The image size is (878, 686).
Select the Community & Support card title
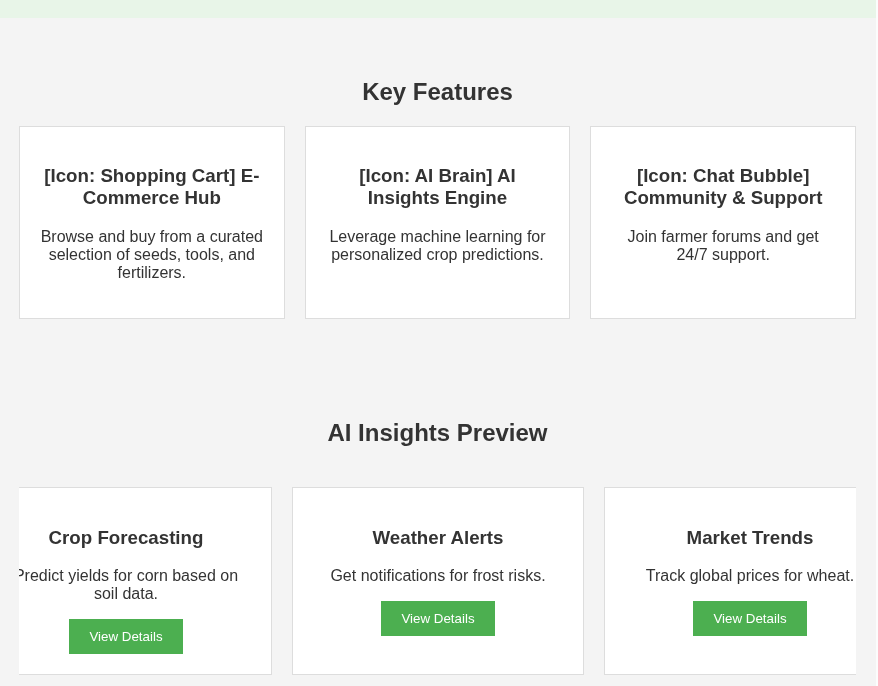723,186
